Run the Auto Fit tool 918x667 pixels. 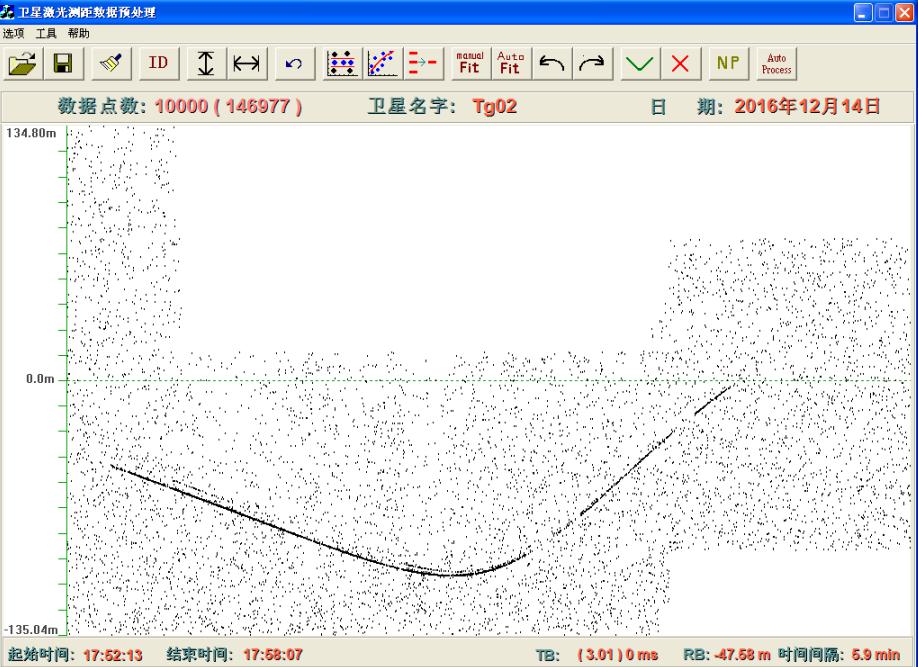tap(510, 64)
